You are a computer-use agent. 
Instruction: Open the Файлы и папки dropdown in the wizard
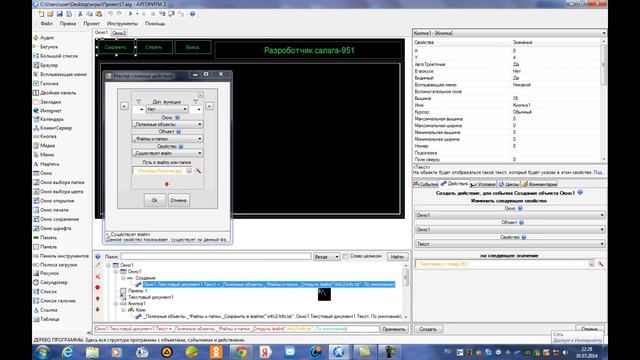pyautogui.click(x=168, y=139)
